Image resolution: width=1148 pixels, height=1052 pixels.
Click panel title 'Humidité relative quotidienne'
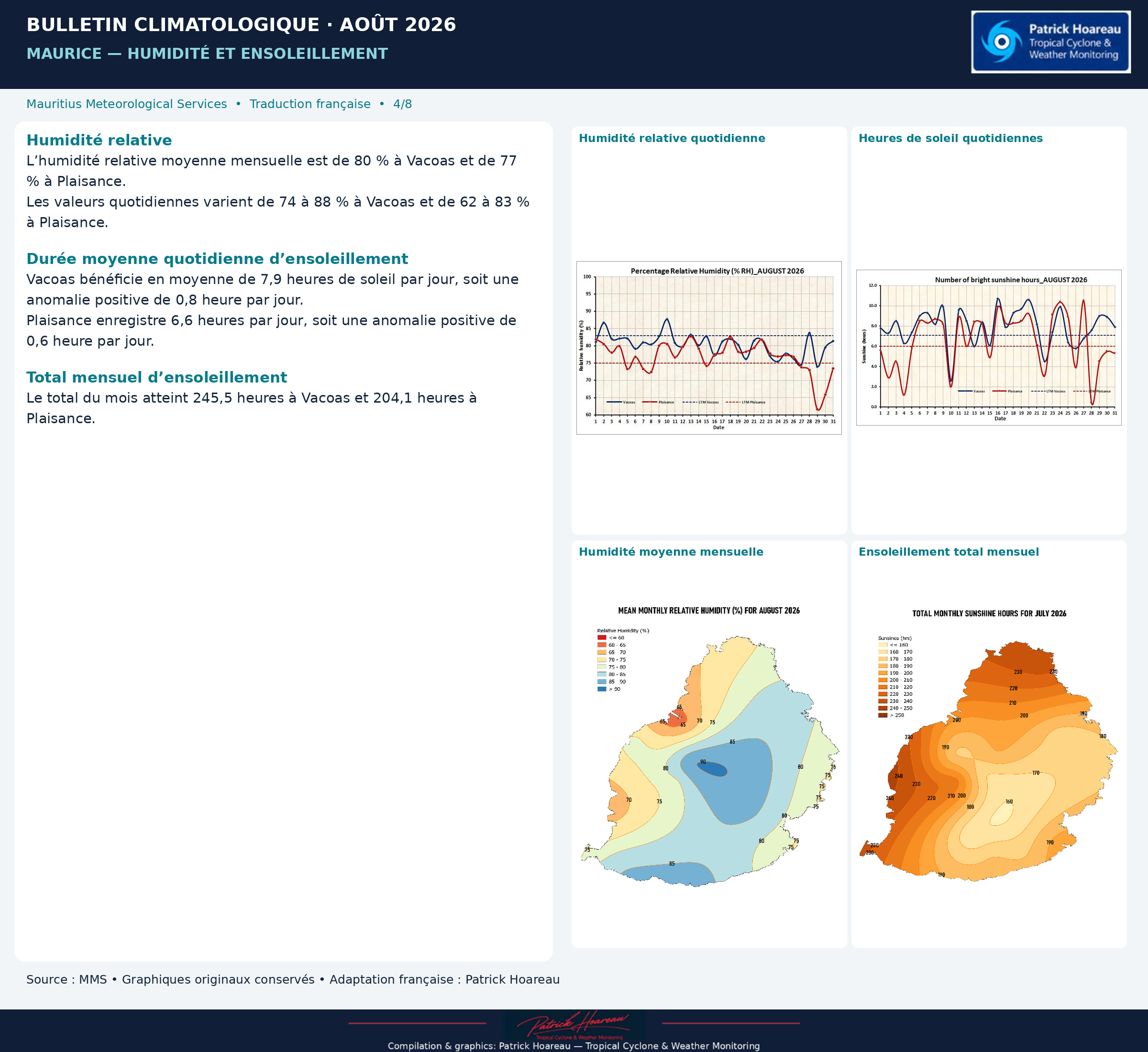click(672, 138)
